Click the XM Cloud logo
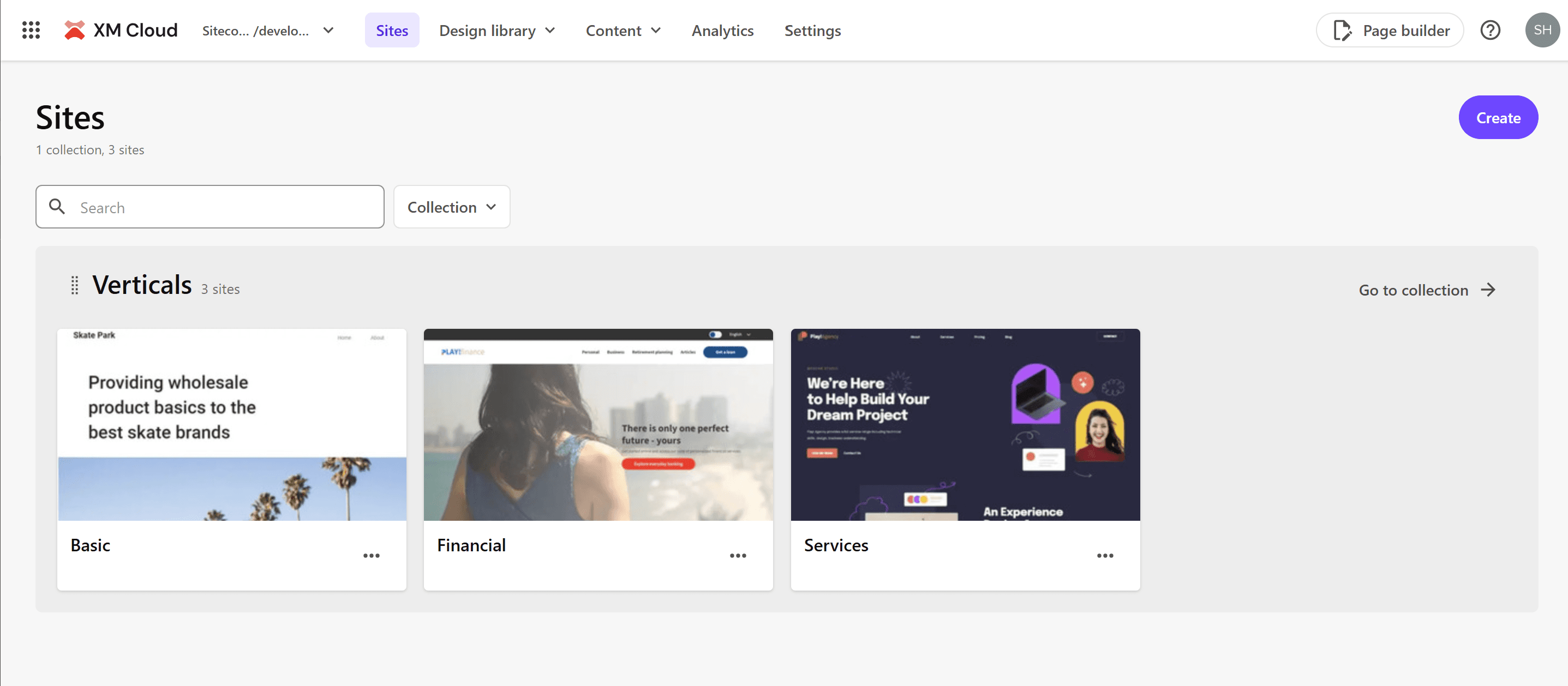 point(121,30)
